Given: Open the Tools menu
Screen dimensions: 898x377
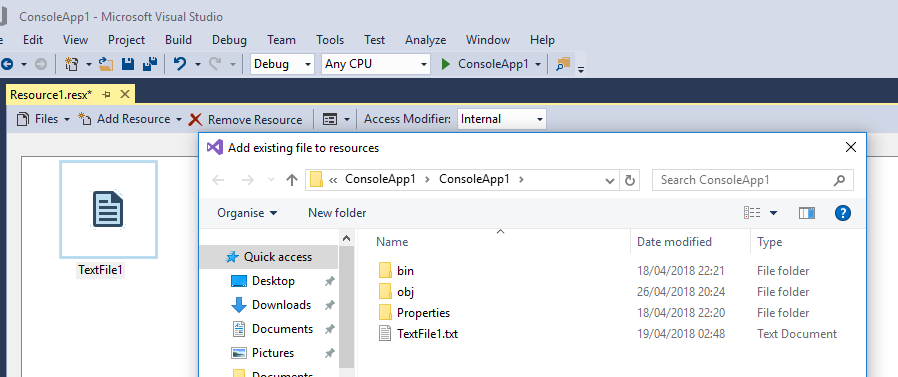Looking at the screenshot, I should (x=330, y=40).
